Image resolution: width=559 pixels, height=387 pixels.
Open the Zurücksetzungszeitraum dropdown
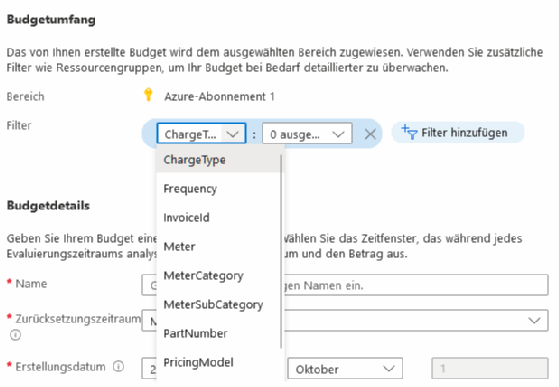pyautogui.click(x=345, y=320)
